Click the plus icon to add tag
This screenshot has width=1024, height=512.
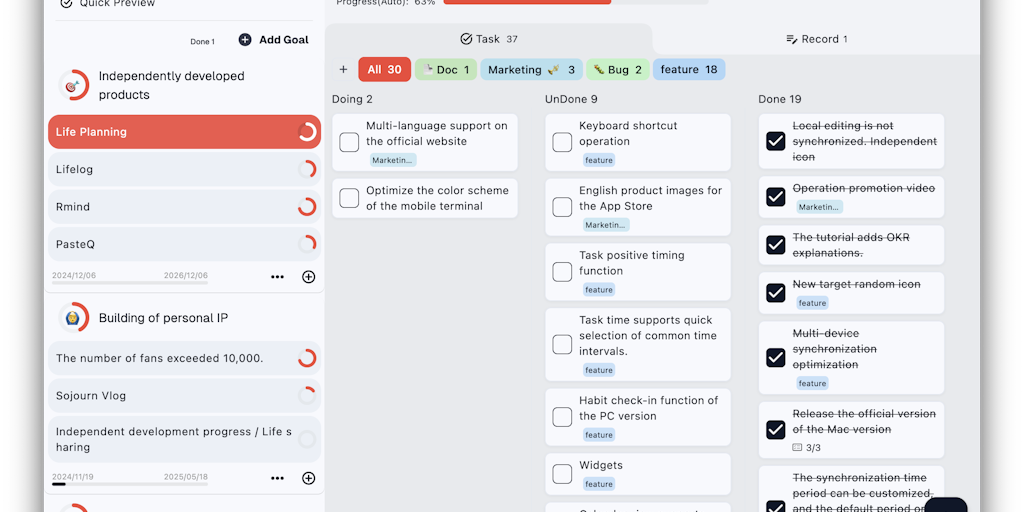pyautogui.click(x=344, y=69)
